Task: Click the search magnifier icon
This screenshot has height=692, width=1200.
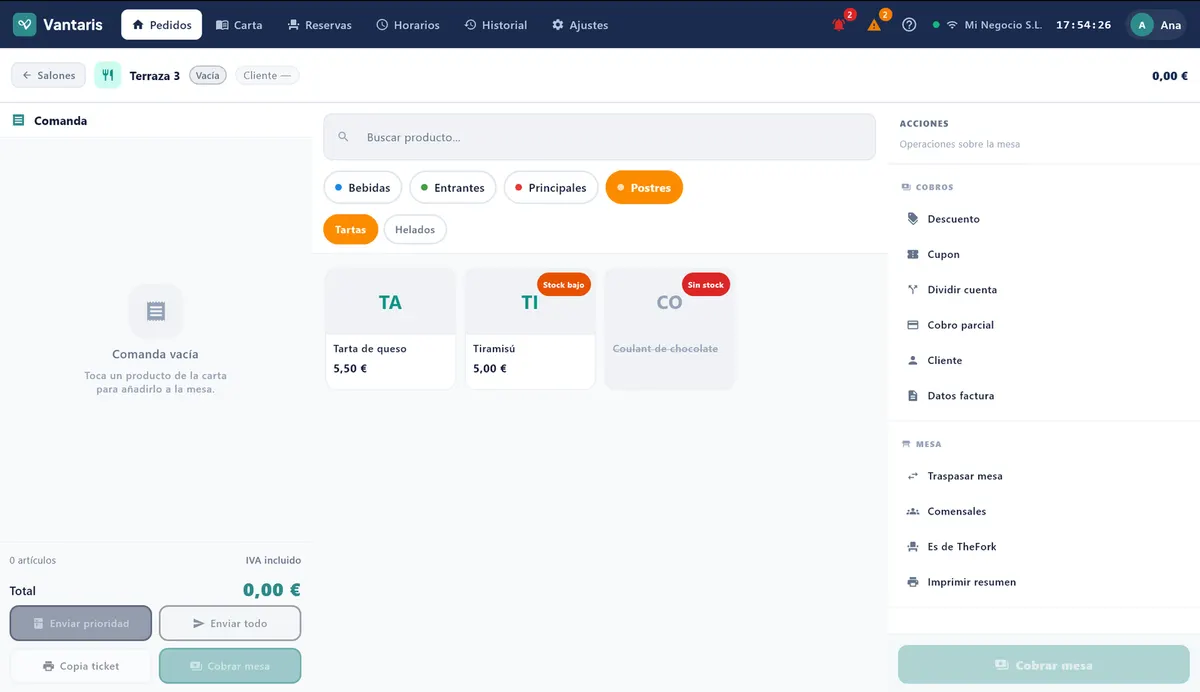Action: 343,137
